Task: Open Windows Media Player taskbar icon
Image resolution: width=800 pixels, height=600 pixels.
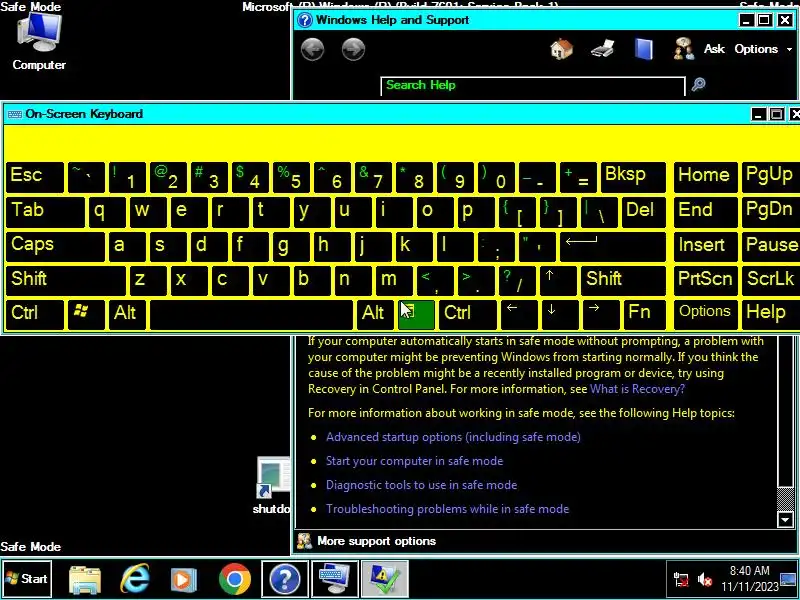Action: coord(183,580)
